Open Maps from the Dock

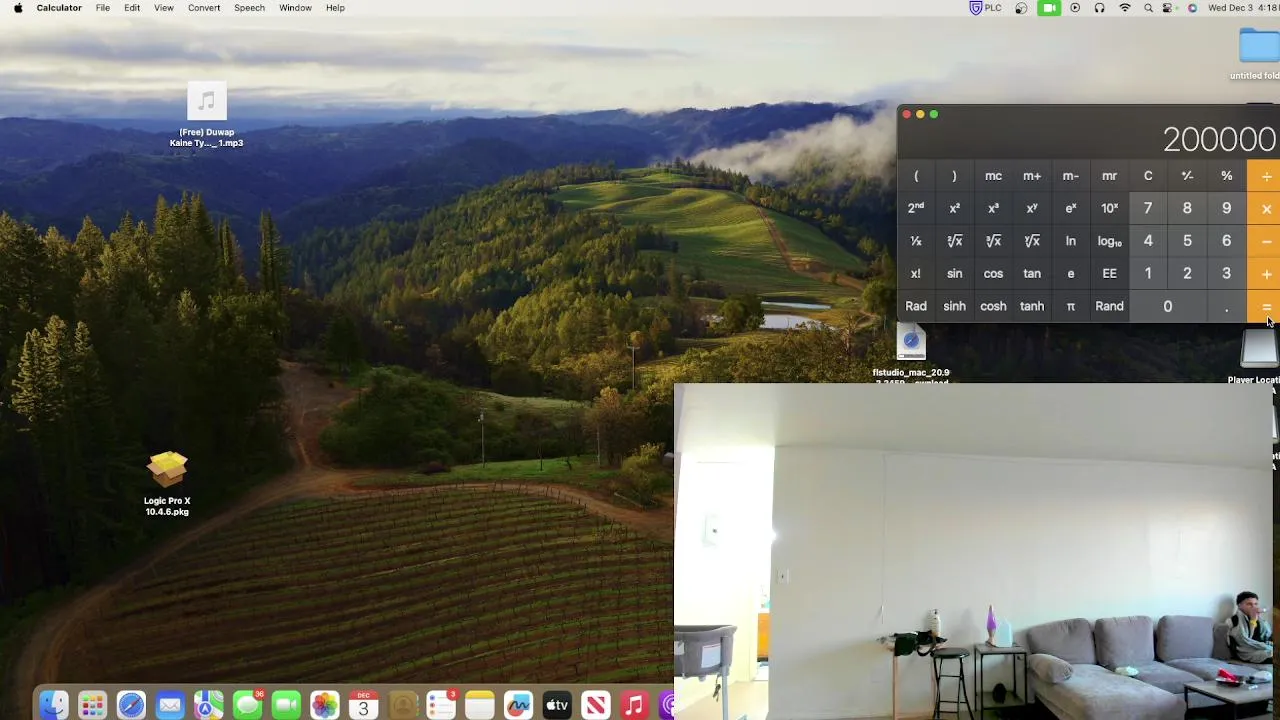pyautogui.click(x=209, y=706)
